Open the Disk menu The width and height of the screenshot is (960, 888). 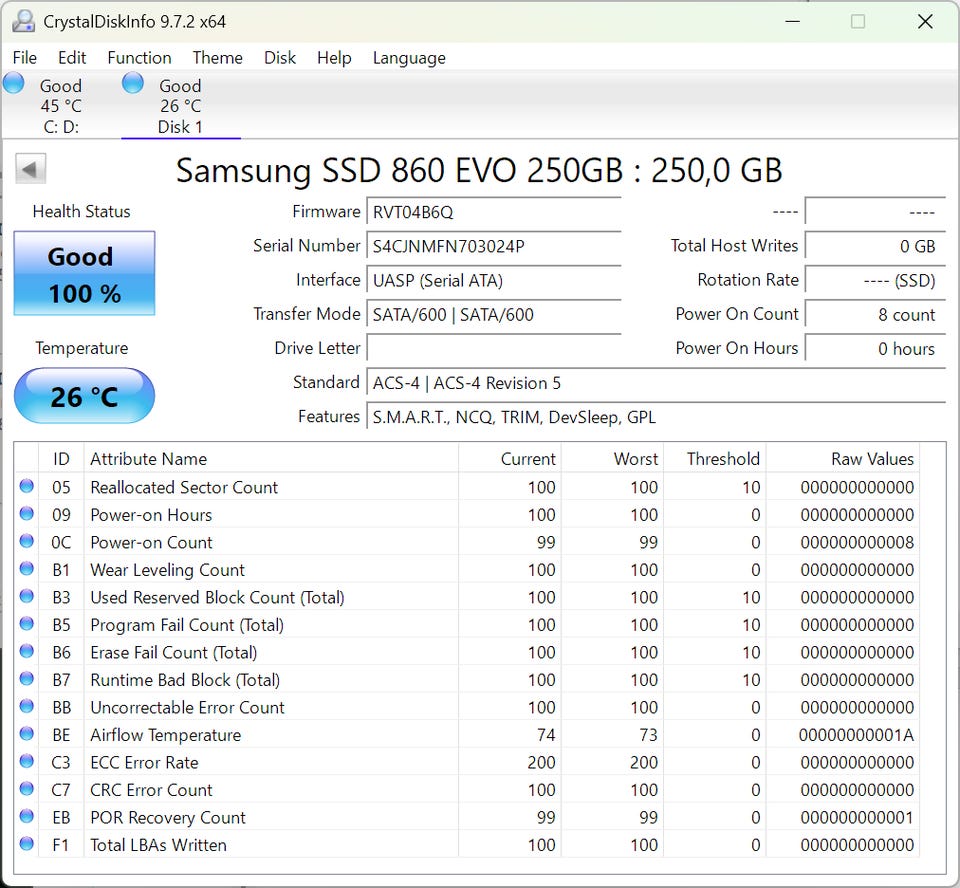tap(279, 58)
